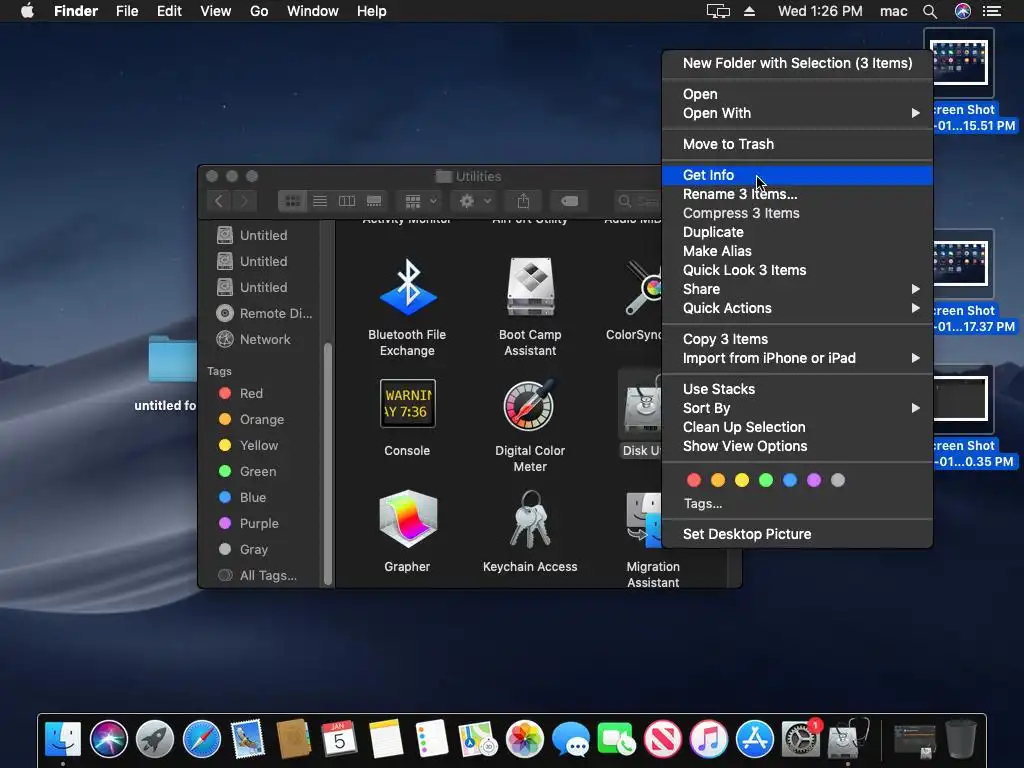Expand the Sort By submenu
The height and width of the screenshot is (768, 1024).
pyautogui.click(x=797, y=408)
